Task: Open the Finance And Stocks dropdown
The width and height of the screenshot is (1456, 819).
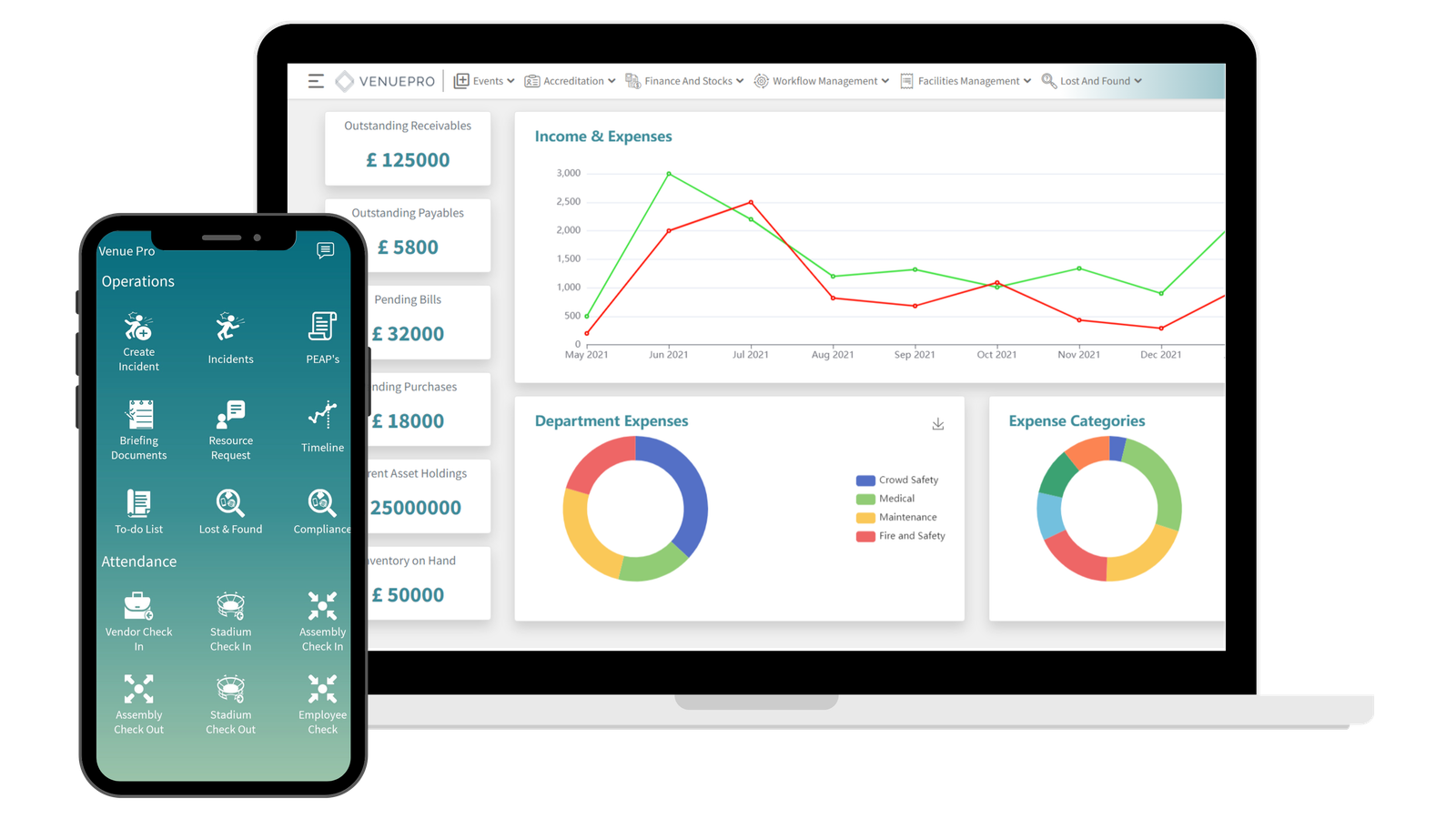Action: [685, 81]
